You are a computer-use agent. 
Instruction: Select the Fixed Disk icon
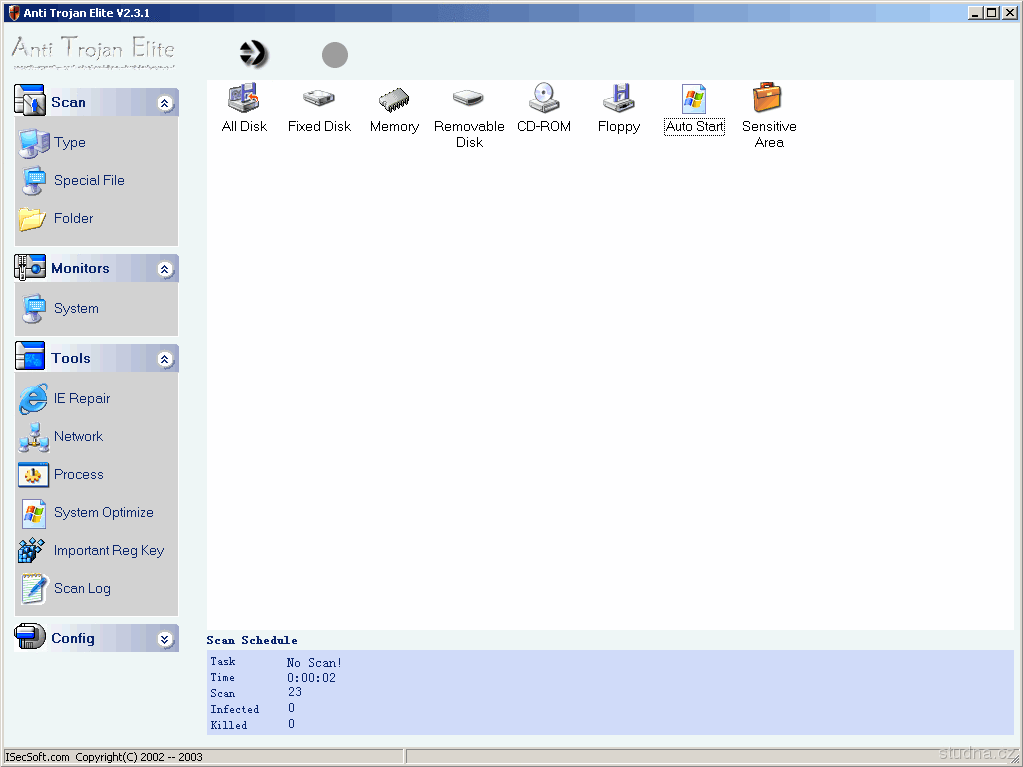click(x=319, y=98)
